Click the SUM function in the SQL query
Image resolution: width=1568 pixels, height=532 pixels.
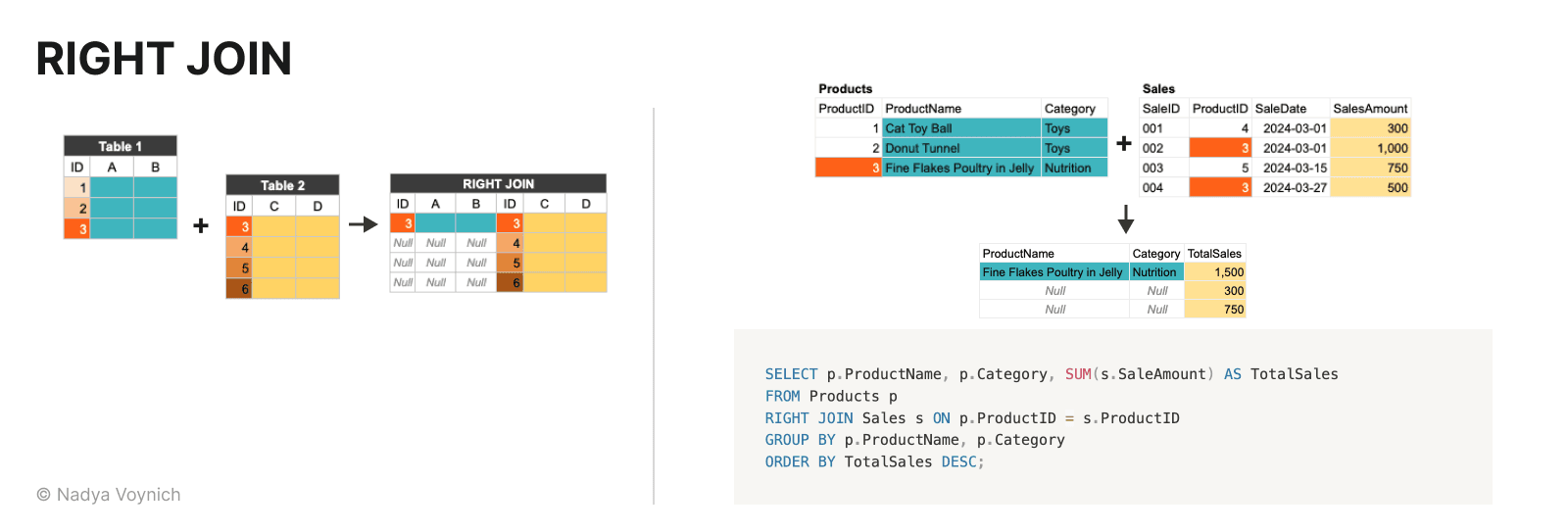(1078, 374)
